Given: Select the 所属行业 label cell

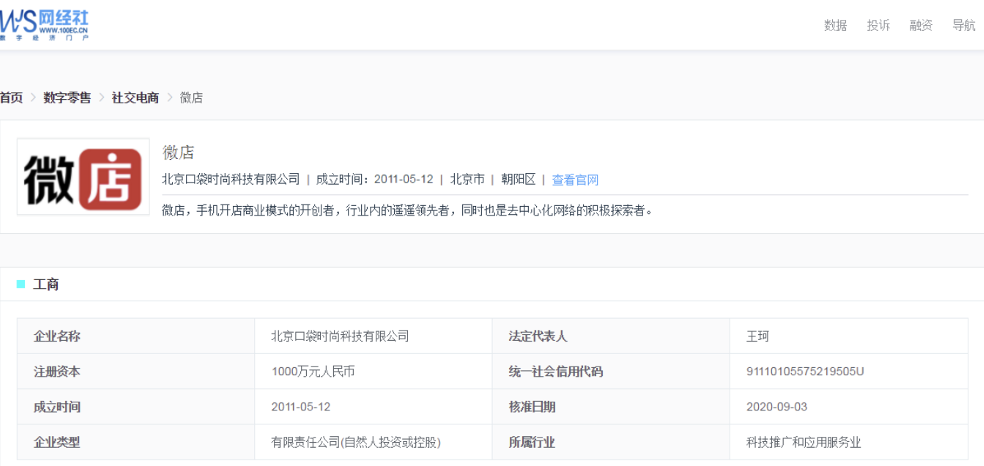Looking at the screenshot, I should pyautogui.click(x=611, y=442).
